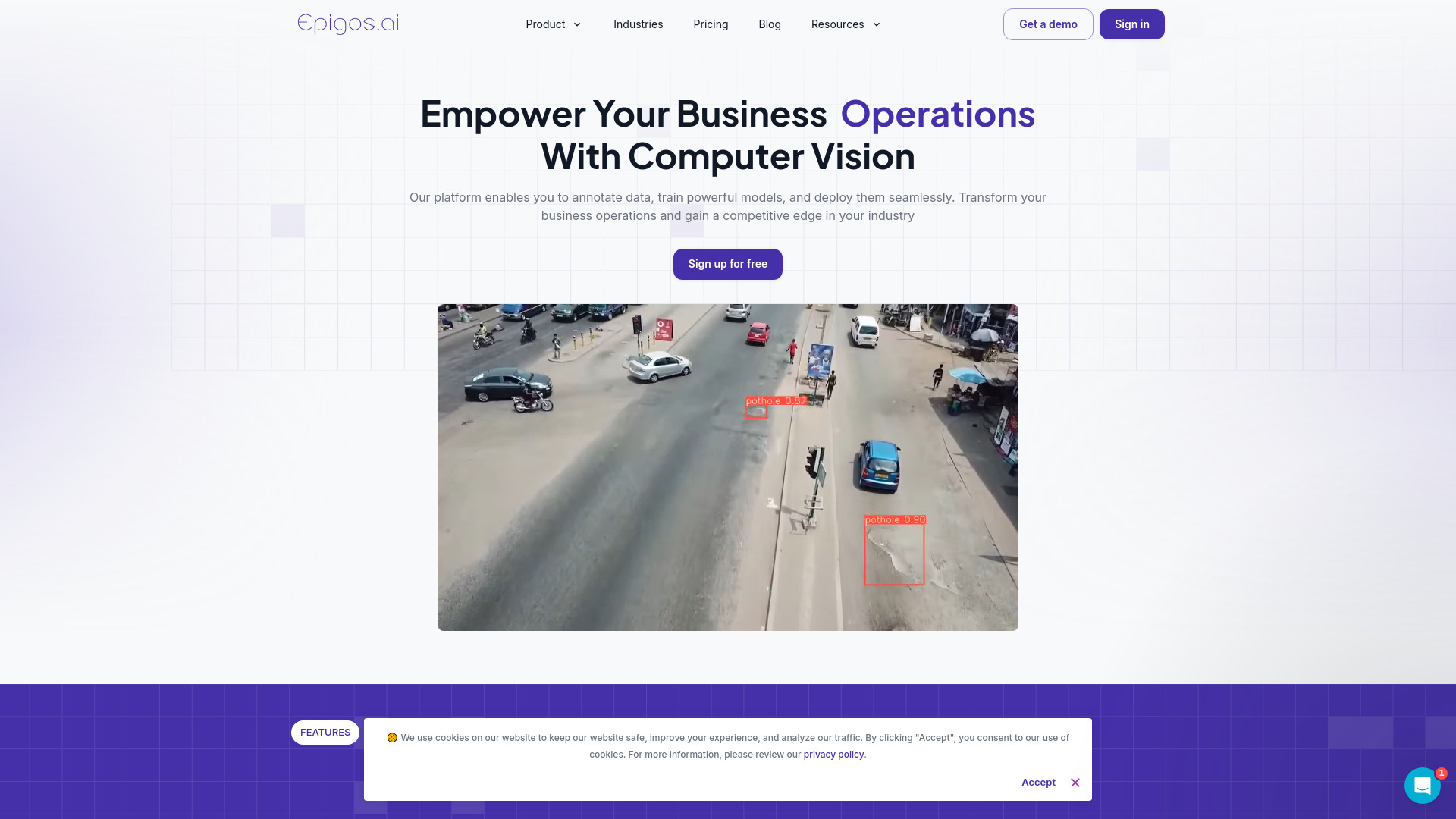
Task: Click the Sign in button
Action: point(1131,24)
